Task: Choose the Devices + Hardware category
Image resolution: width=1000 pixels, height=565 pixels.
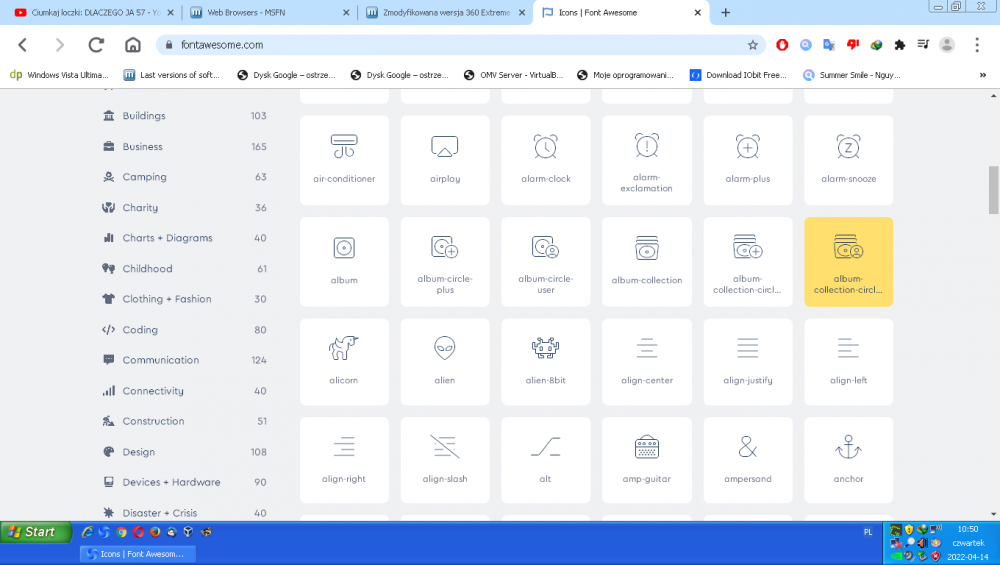Action: [171, 482]
